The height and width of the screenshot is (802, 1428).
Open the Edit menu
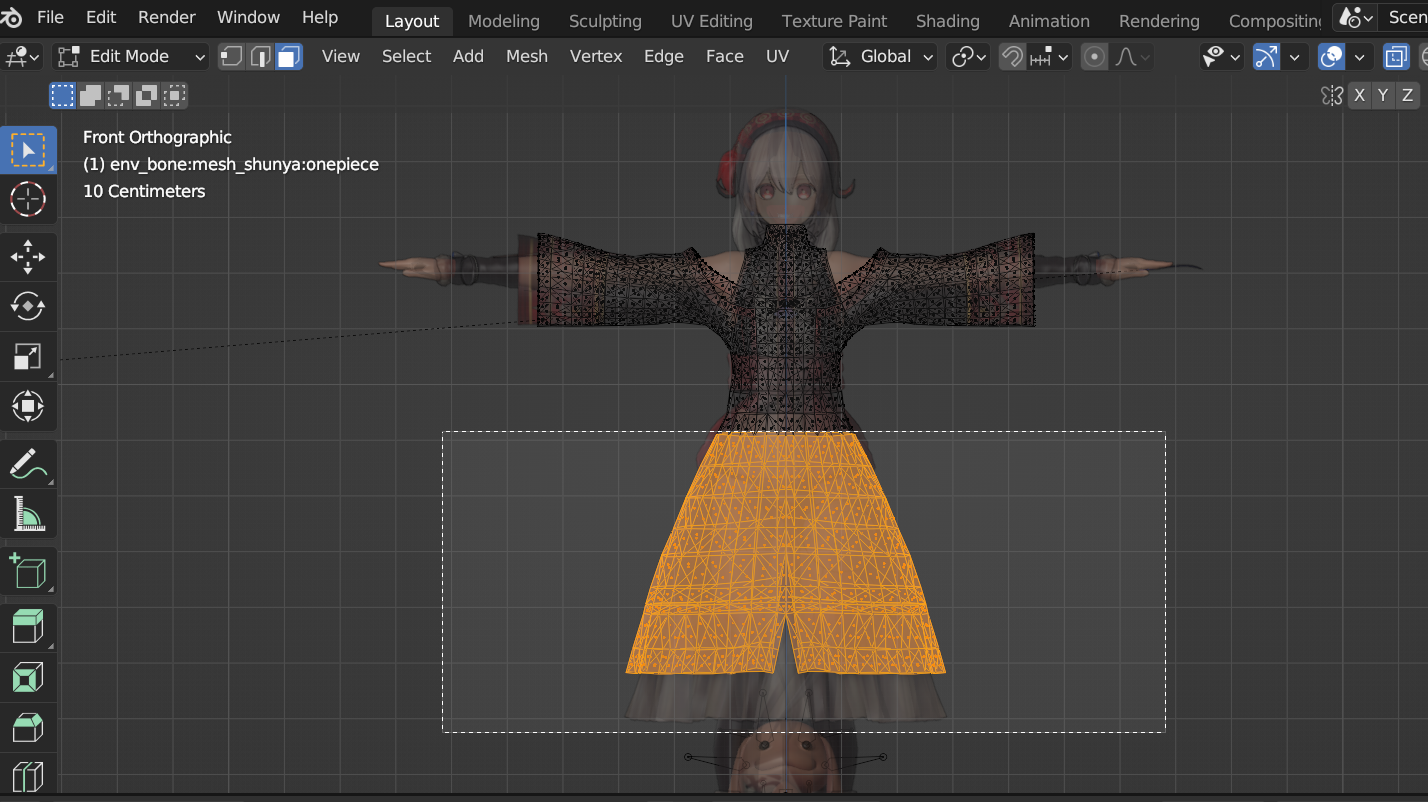click(x=101, y=18)
